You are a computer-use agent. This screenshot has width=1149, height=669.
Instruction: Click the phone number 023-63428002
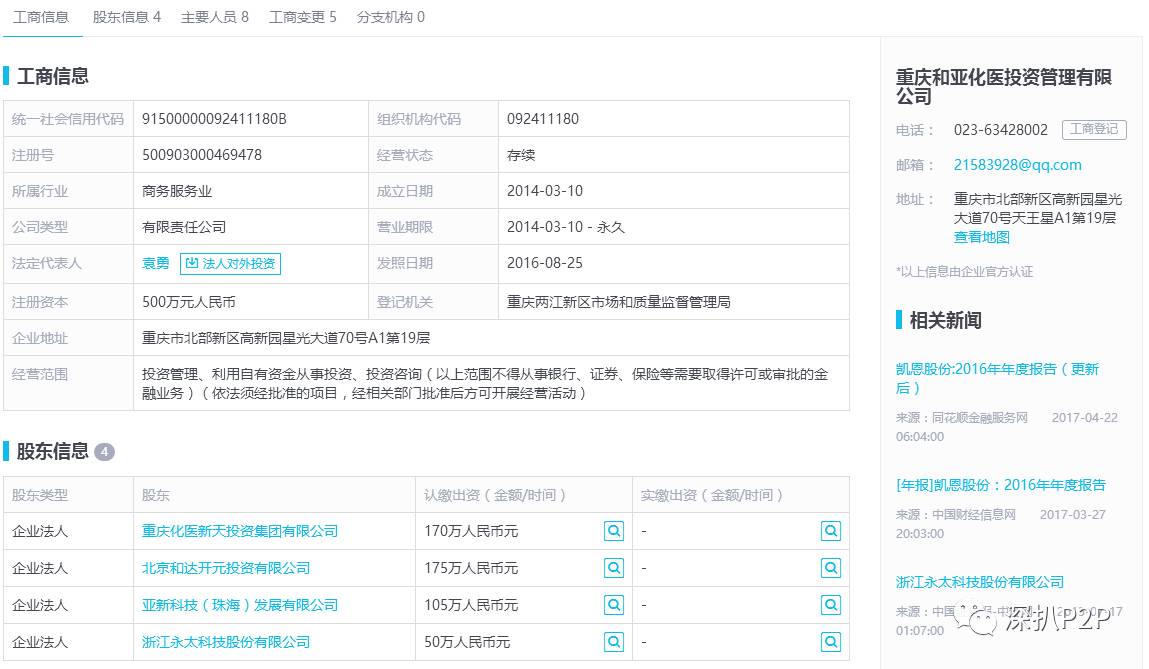[1000, 130]
